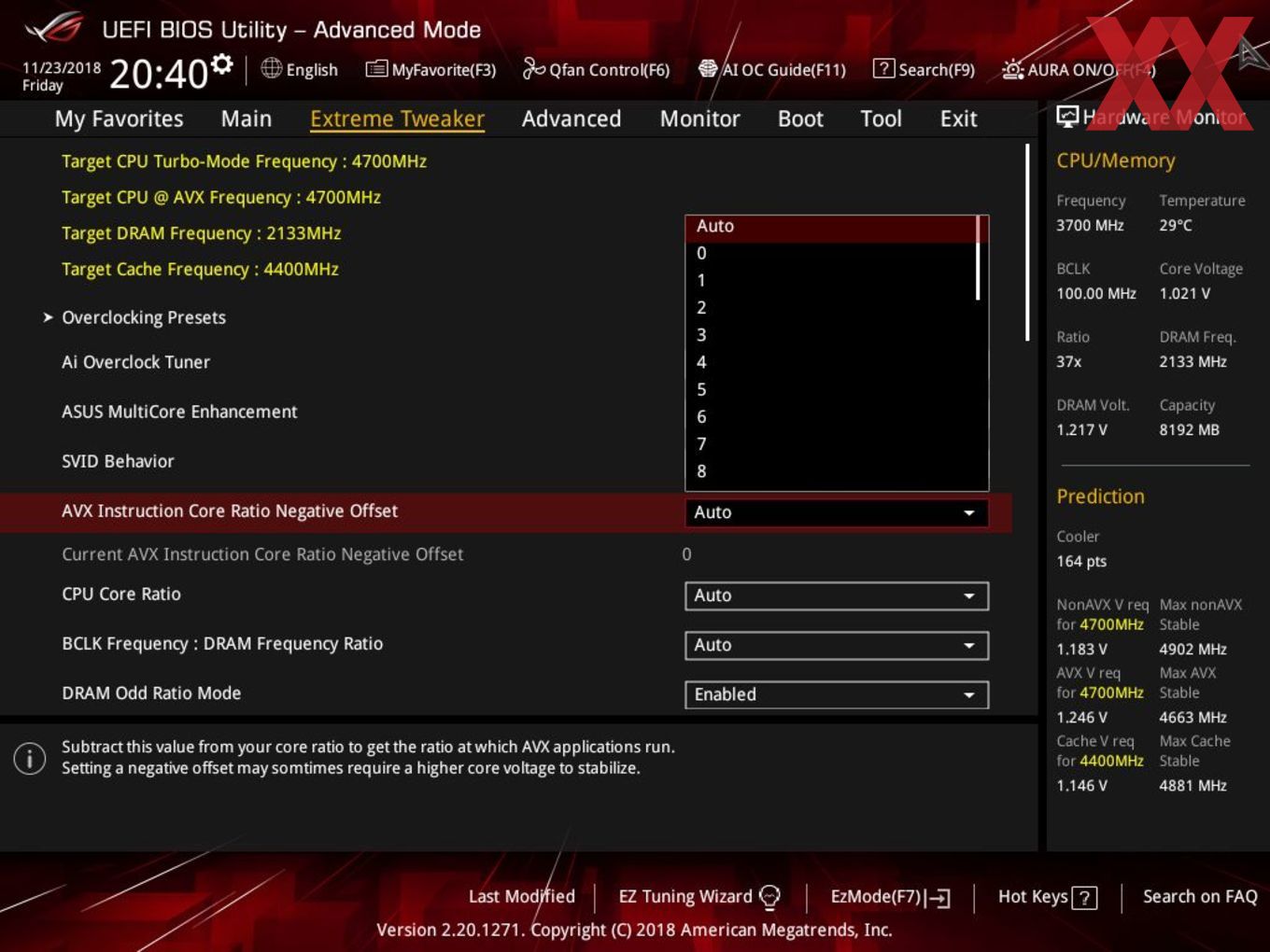
Task: Select DRAM Odd Ratio Mode label
Action: click(x=151, y=693)
